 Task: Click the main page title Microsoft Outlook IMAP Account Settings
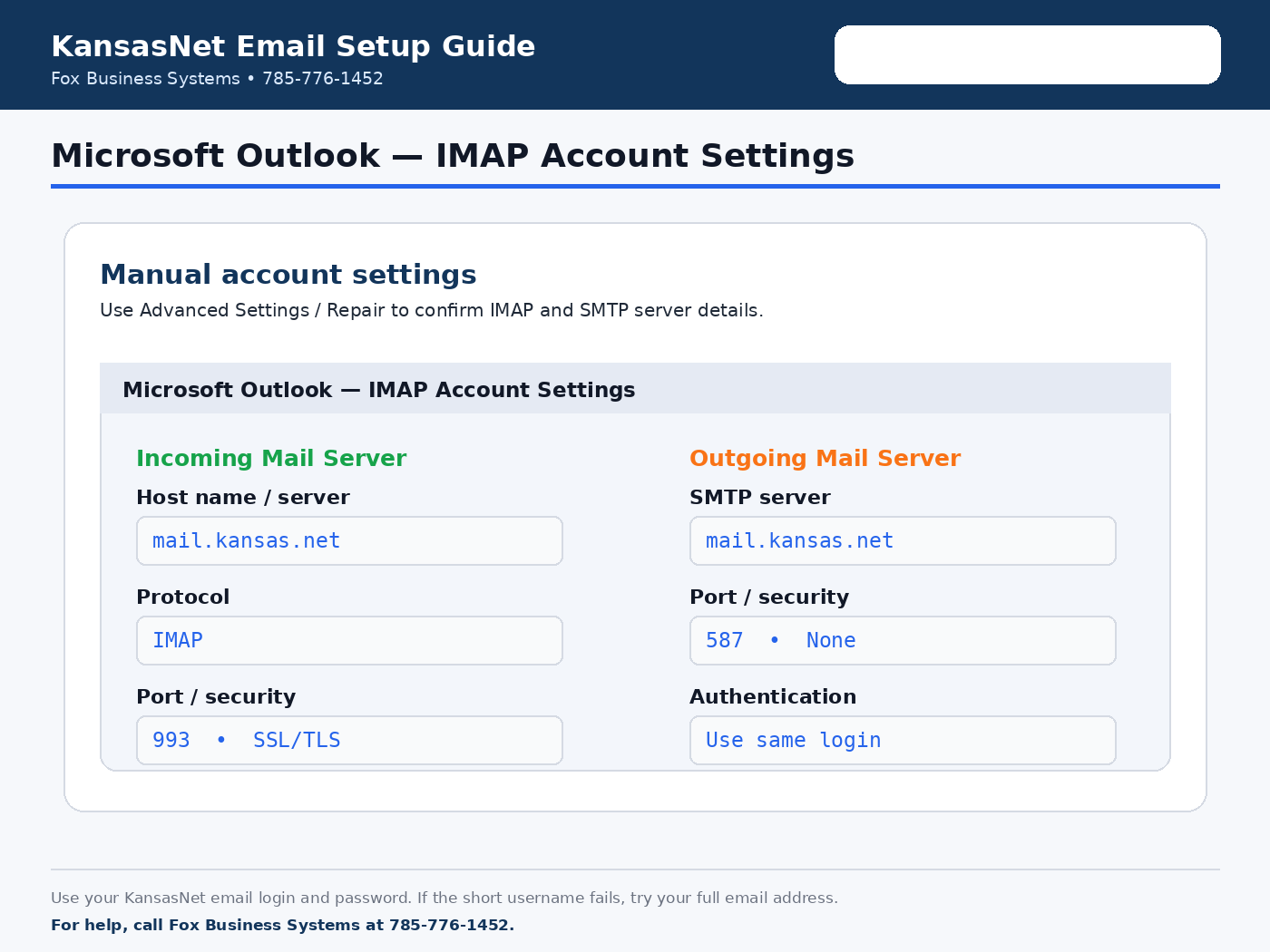tap(453, 156)
